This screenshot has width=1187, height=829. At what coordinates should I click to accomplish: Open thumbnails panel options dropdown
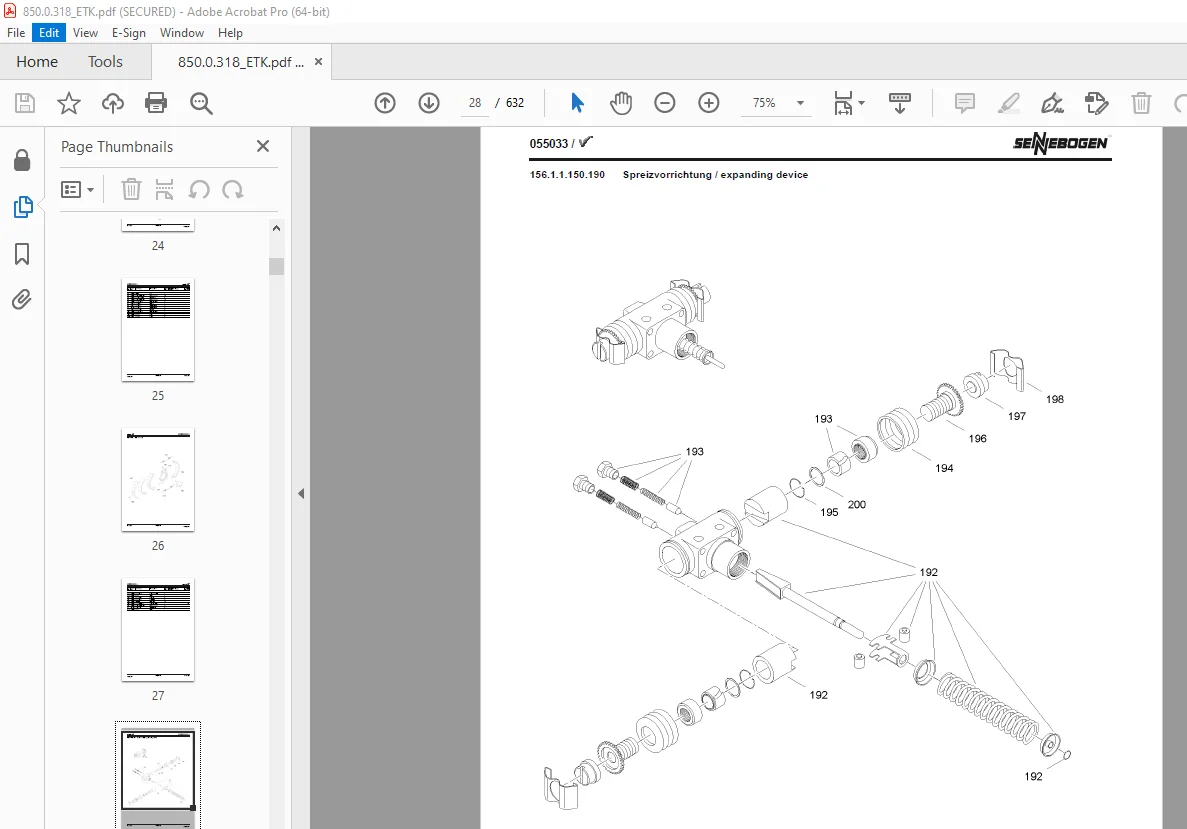coord(77,189)
